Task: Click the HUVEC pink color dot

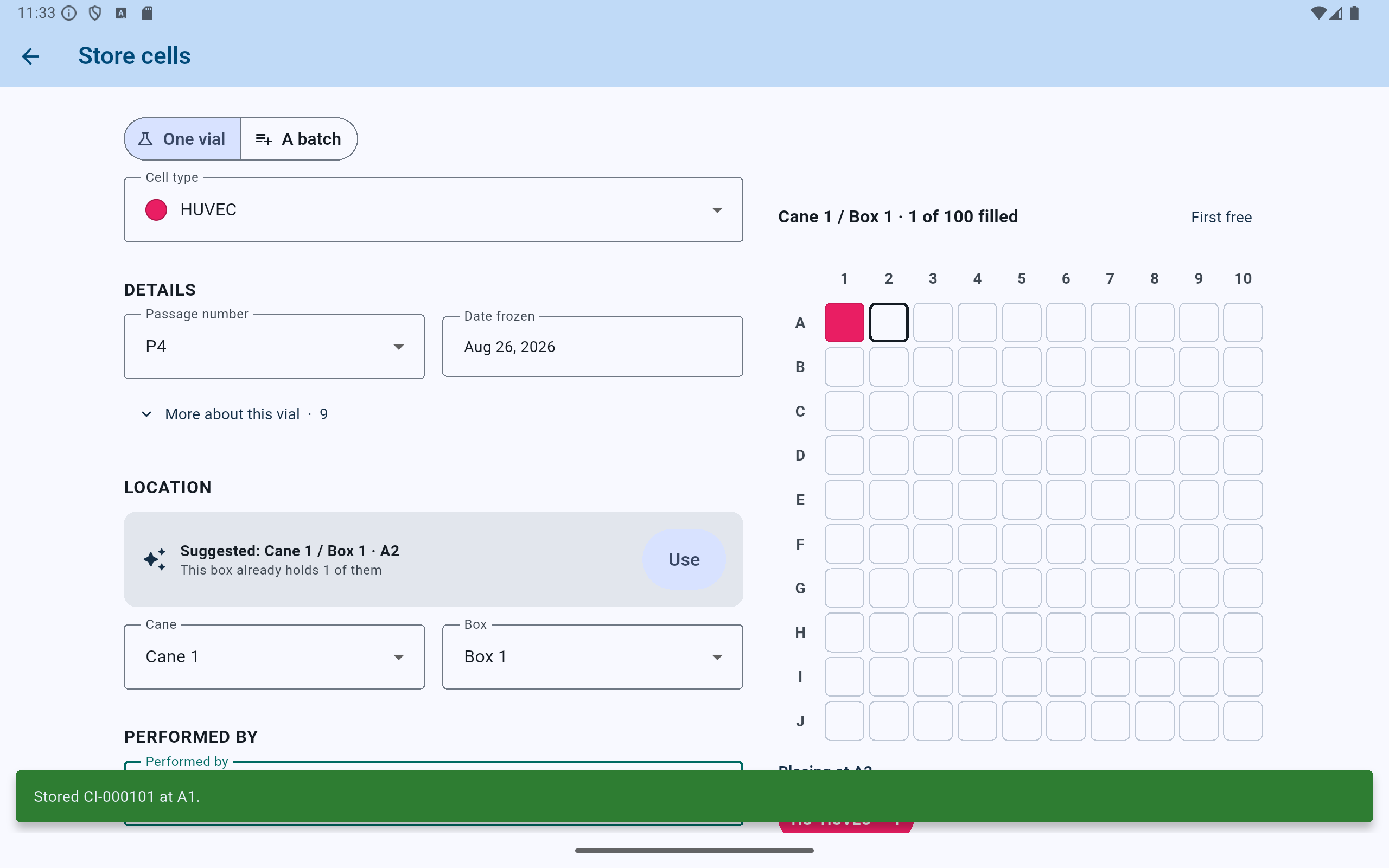Action: pyautogui.click(x=156, y=209)
